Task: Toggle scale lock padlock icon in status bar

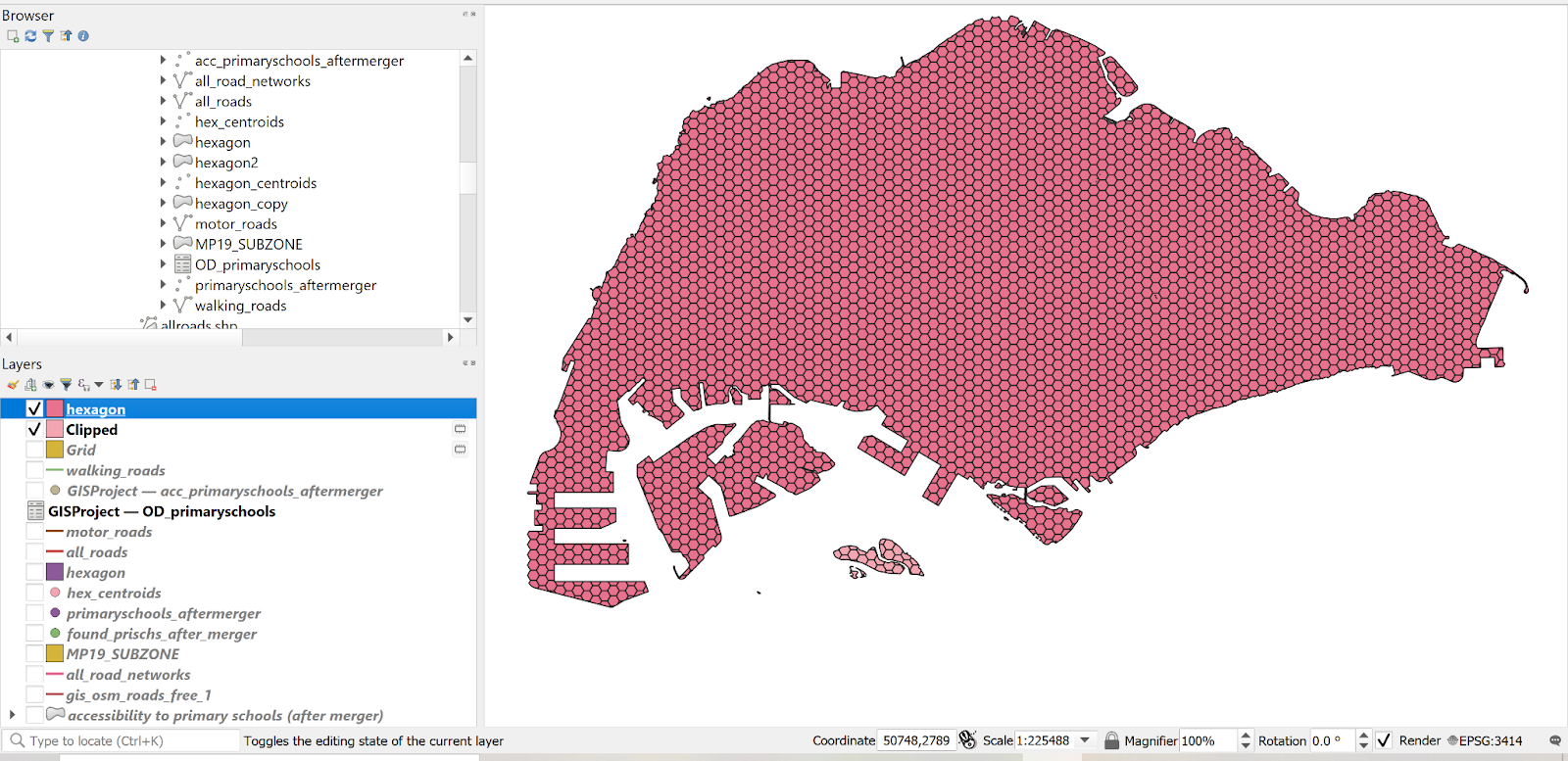Action: point(1111,740)
